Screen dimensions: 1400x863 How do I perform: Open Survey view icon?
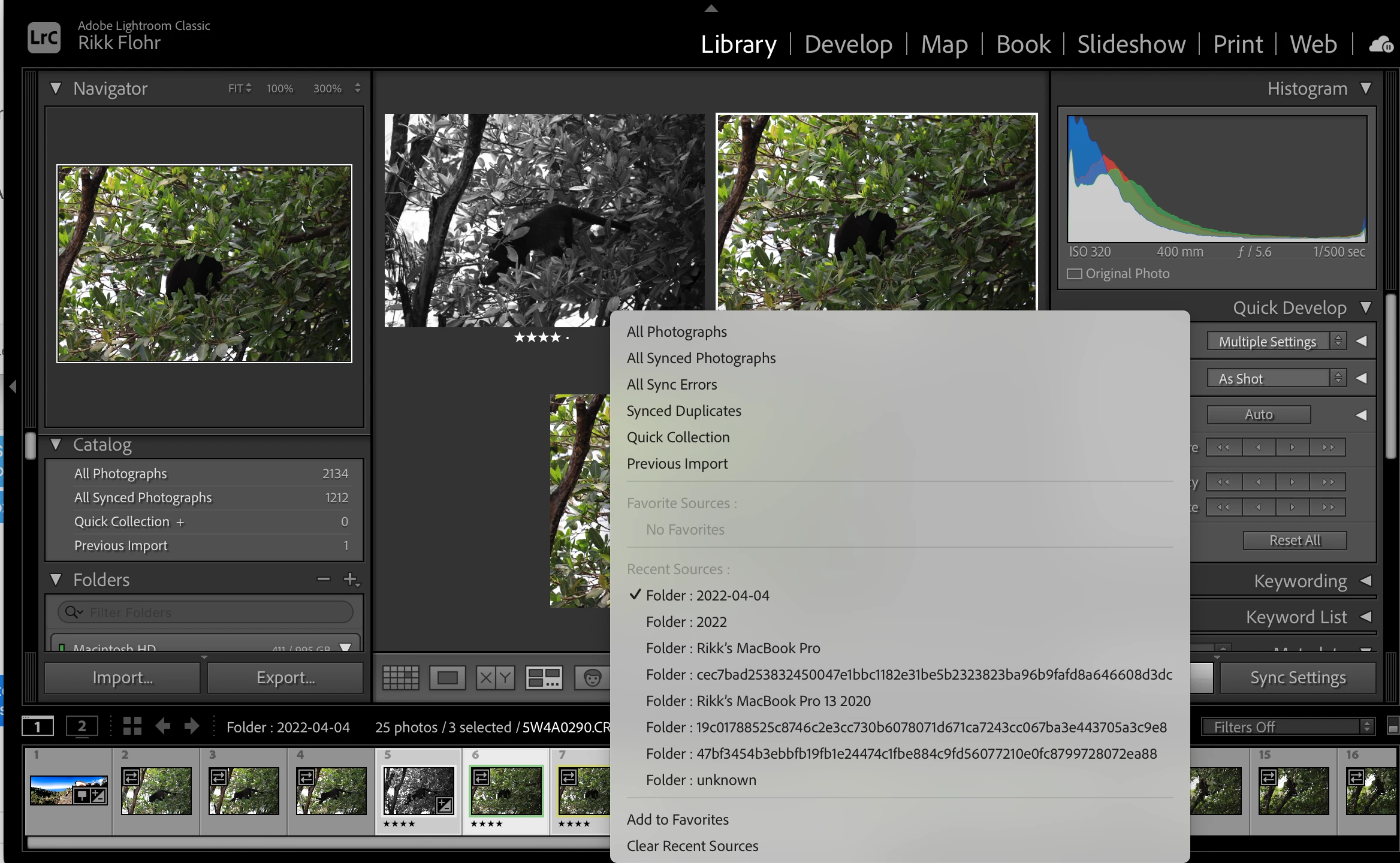point(544,678)
